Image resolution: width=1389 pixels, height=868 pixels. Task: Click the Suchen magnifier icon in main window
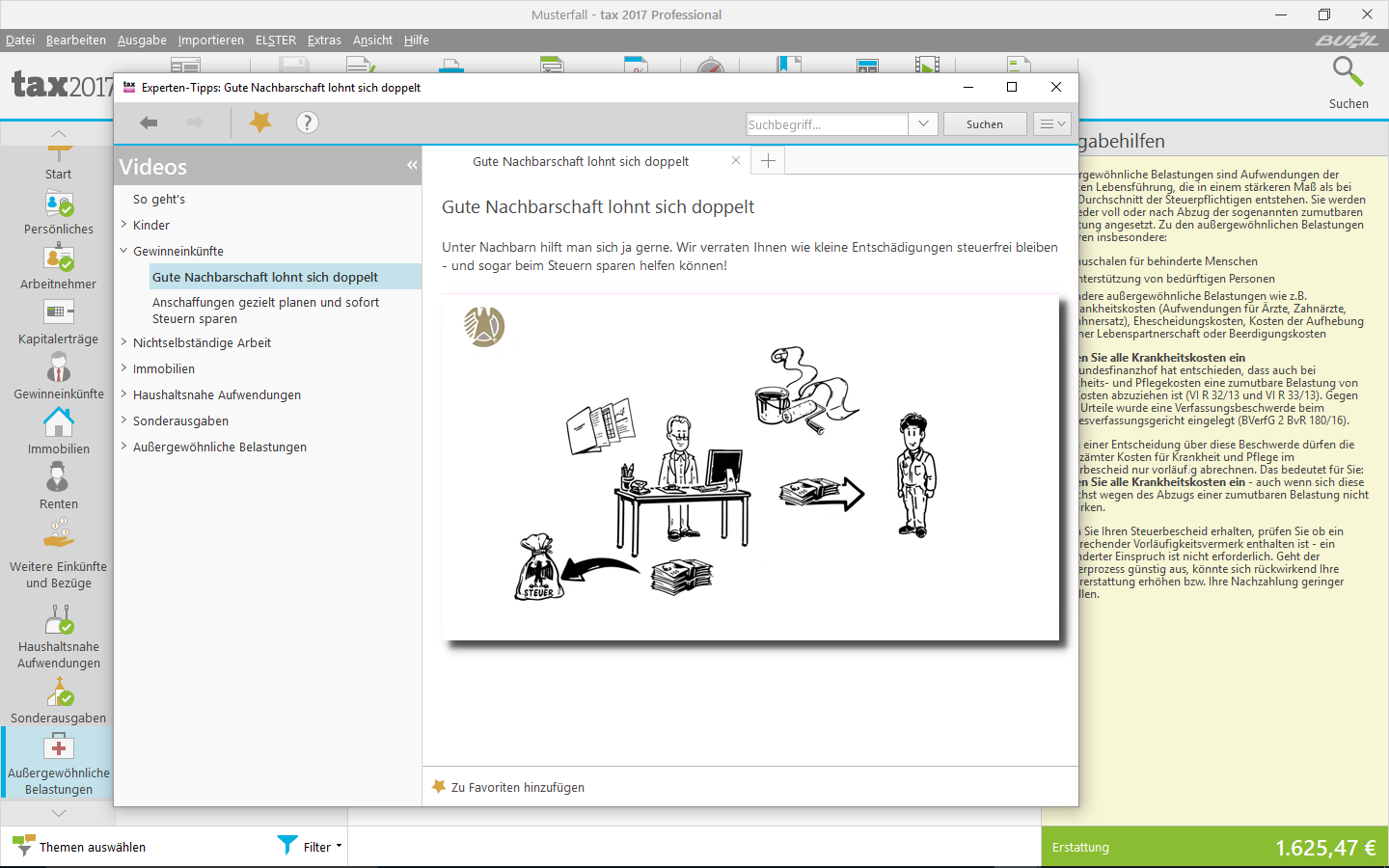click(x=1348, y=71)
